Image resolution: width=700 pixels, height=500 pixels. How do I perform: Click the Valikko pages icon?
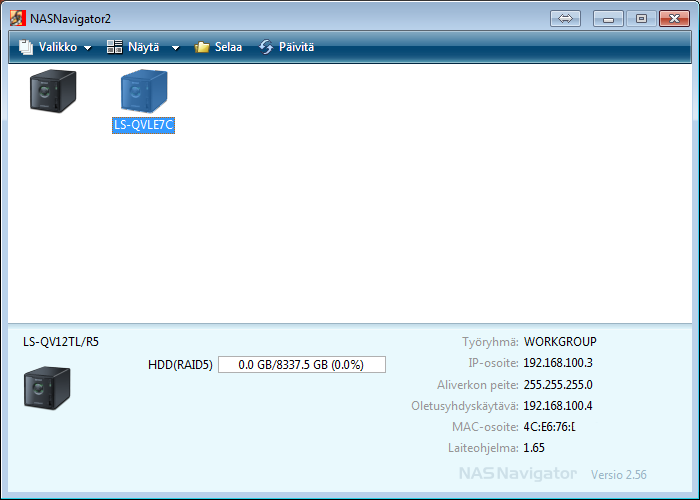pos(26,47)
